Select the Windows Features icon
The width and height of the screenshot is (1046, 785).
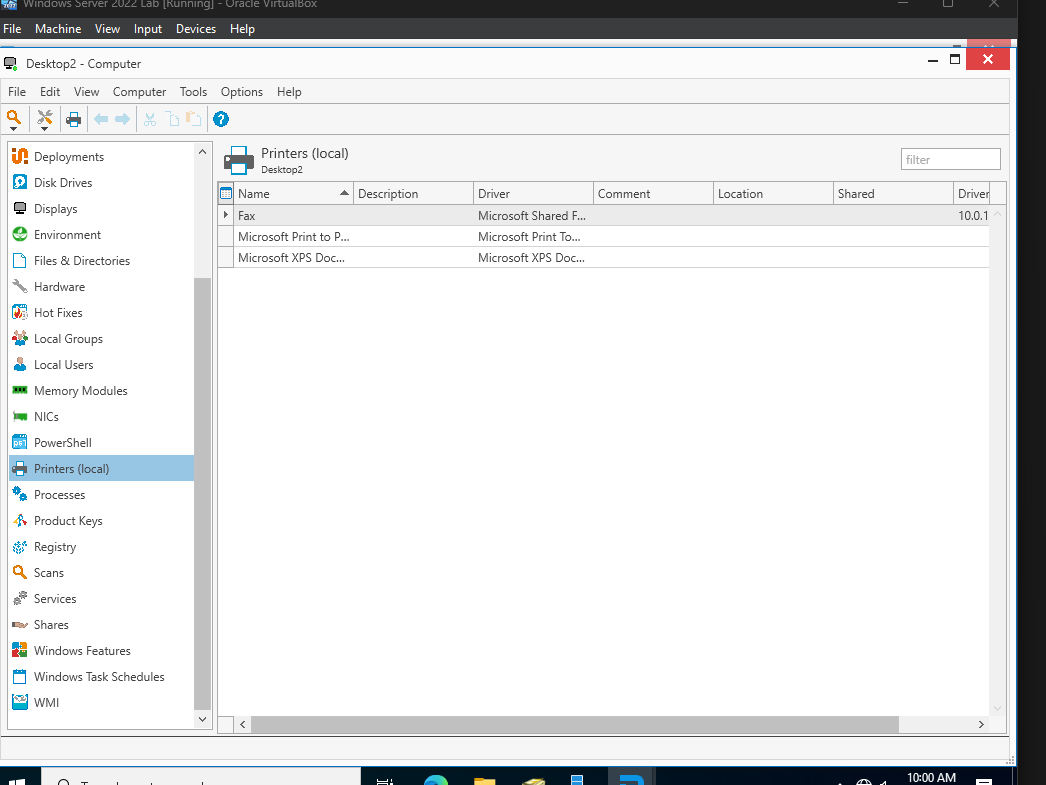tap(20, 650)
